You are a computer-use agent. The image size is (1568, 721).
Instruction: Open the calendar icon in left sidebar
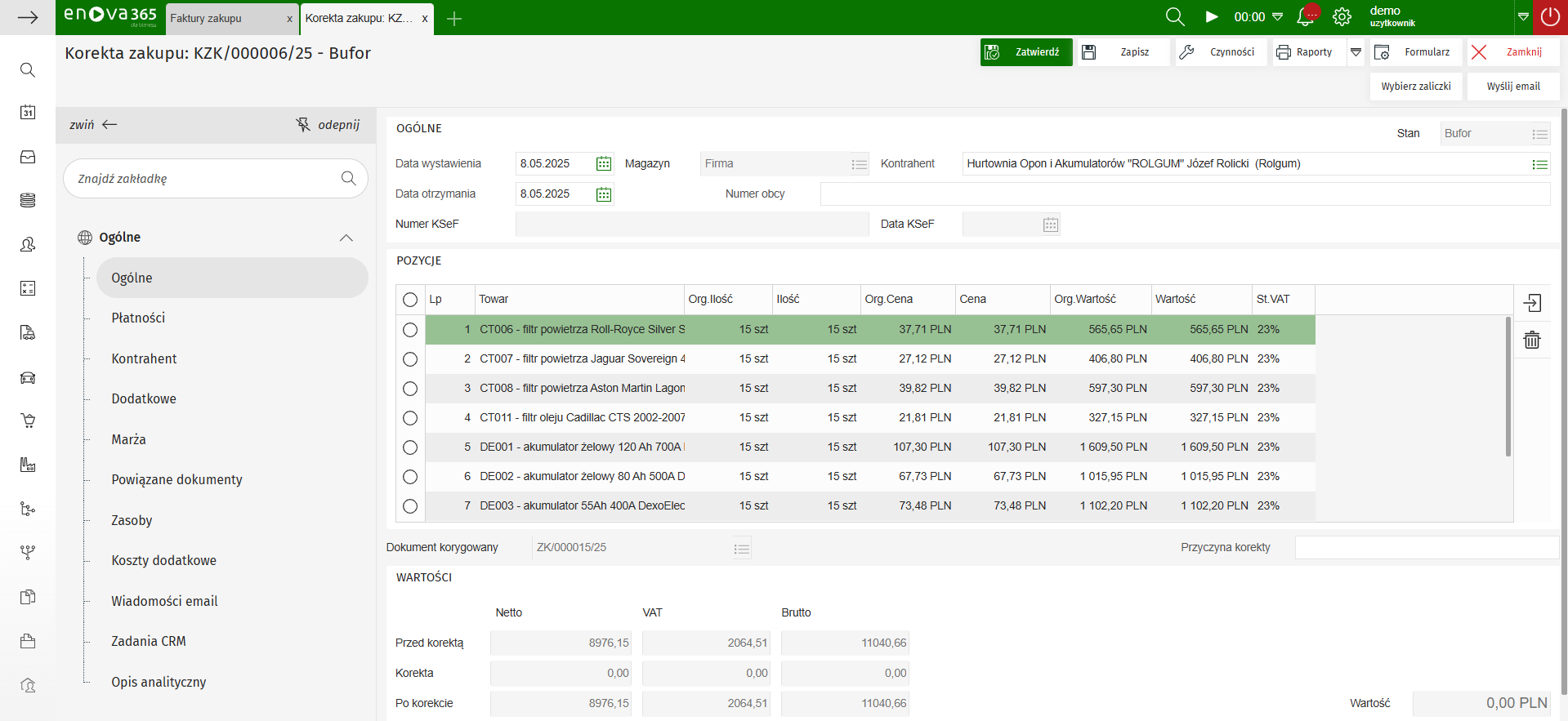(28, 113)
